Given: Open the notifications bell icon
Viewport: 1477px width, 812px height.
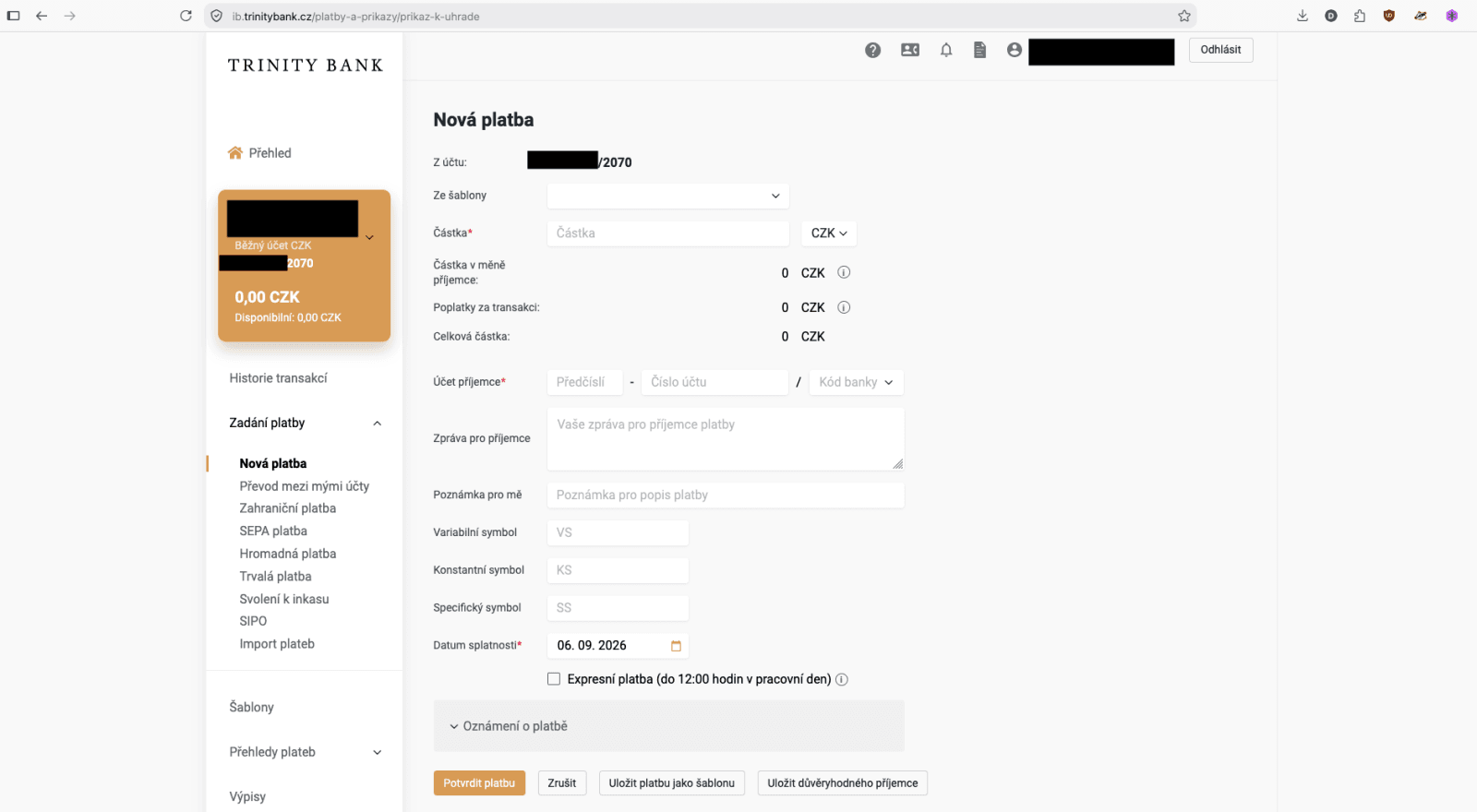Looking at the screenshot, I should [x=946, y=50].
